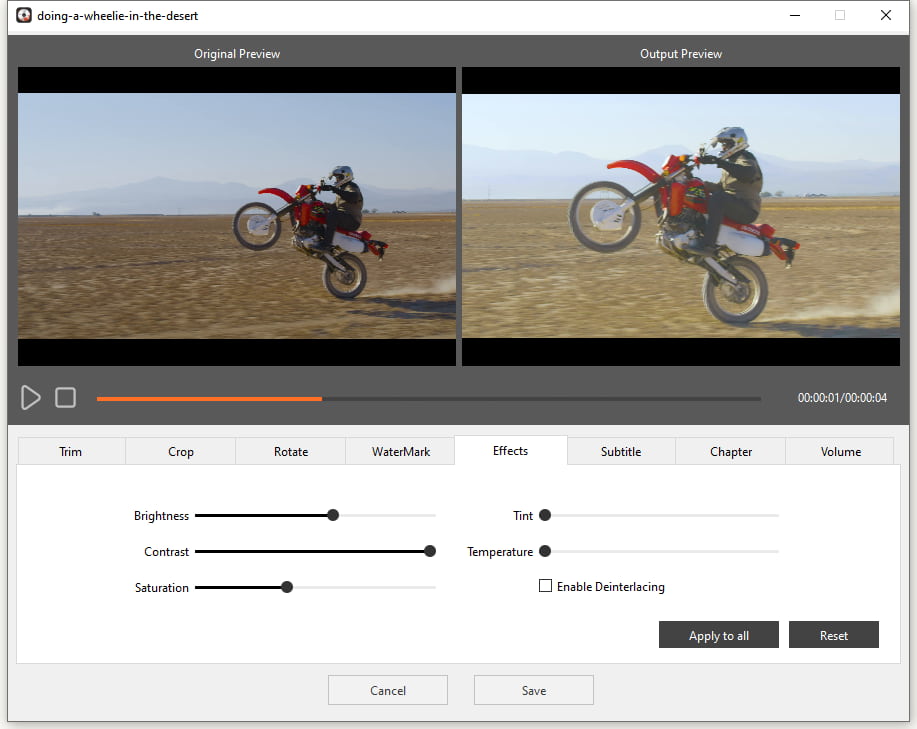Image resolution: width=917 pixels, height=729 pixels.
Task: Select the Rotate tab
Action: pyautogui.click(x=291, y=452)
